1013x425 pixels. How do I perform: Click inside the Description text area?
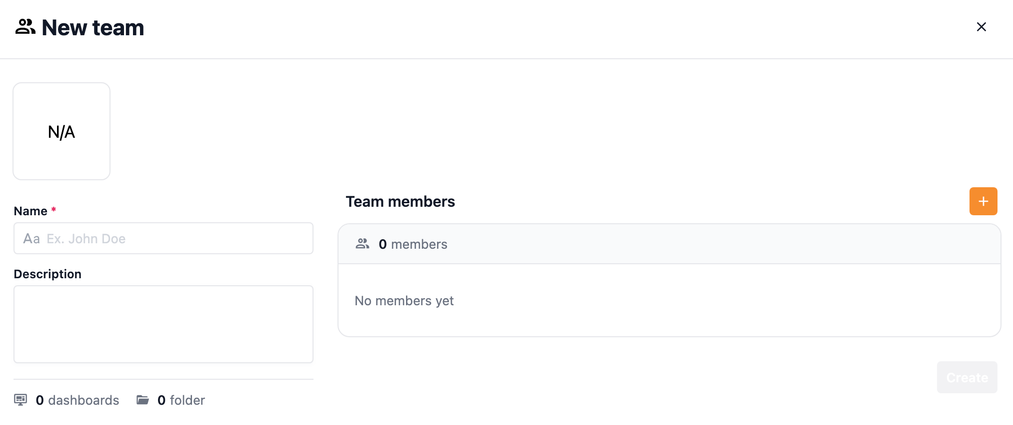163,324
